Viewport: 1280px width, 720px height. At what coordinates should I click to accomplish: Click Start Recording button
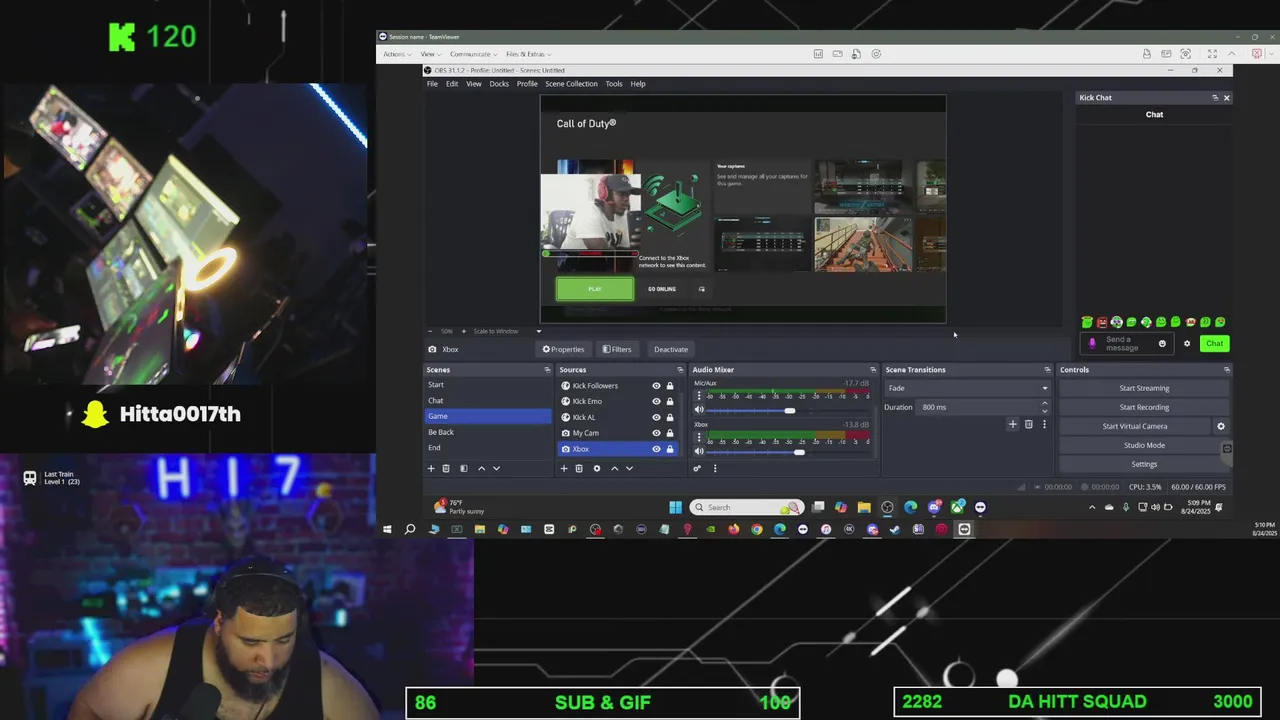tap(1144, 407)
